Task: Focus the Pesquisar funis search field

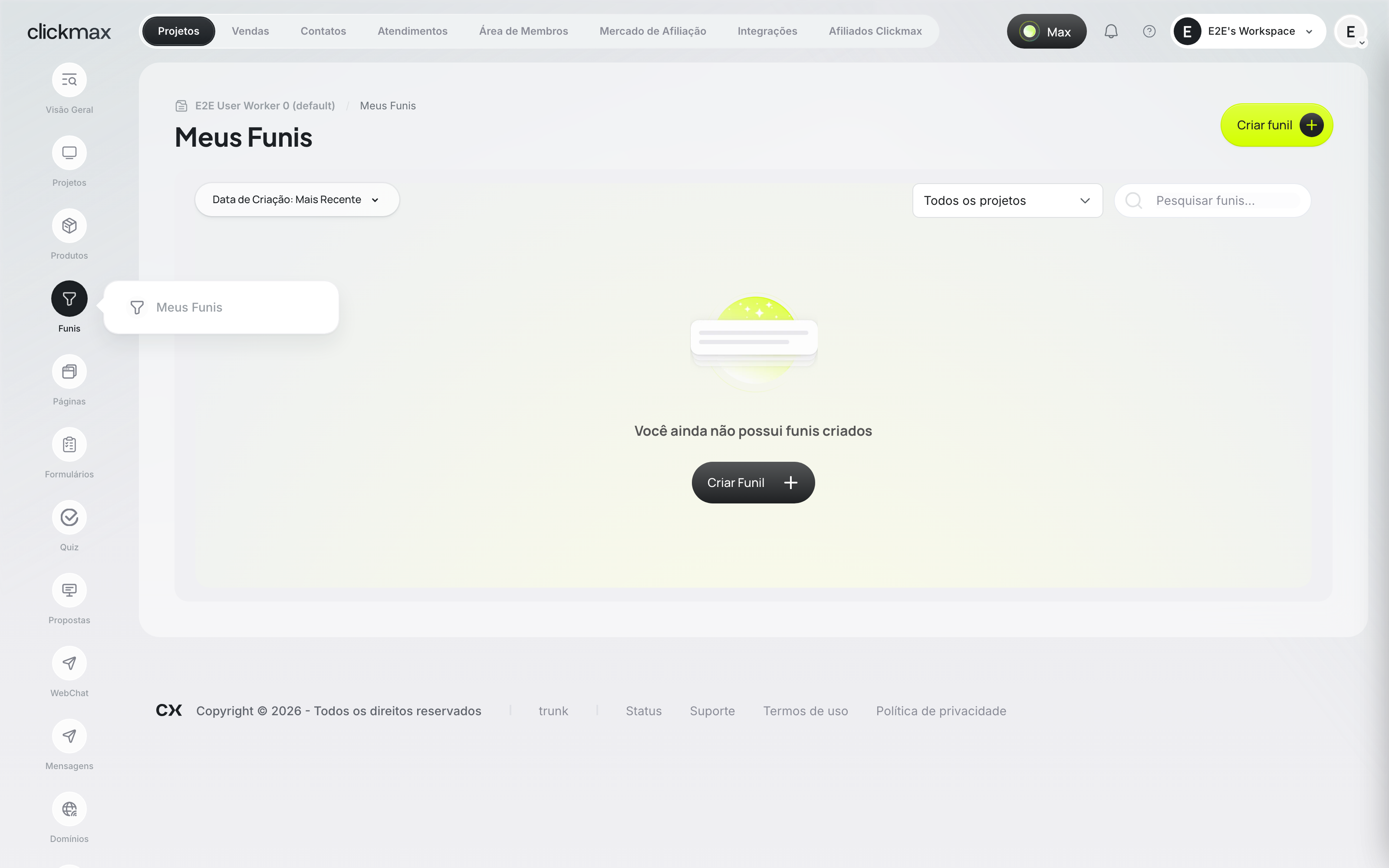Action: pos(1212,201)
